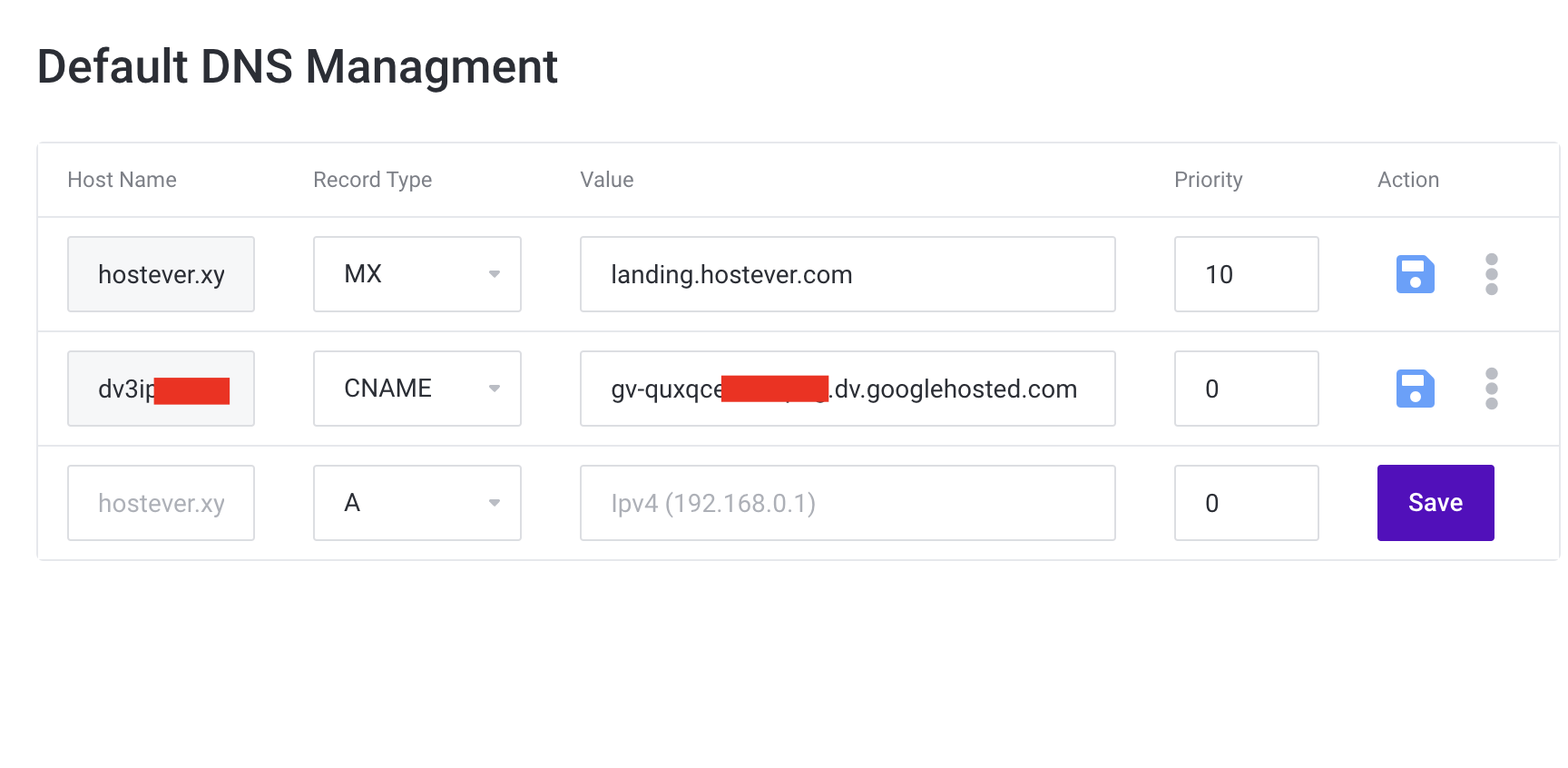Focus the empty host name field in new row
The height and width of the screenshot is (768, 1568).
(x=161, y=503)
